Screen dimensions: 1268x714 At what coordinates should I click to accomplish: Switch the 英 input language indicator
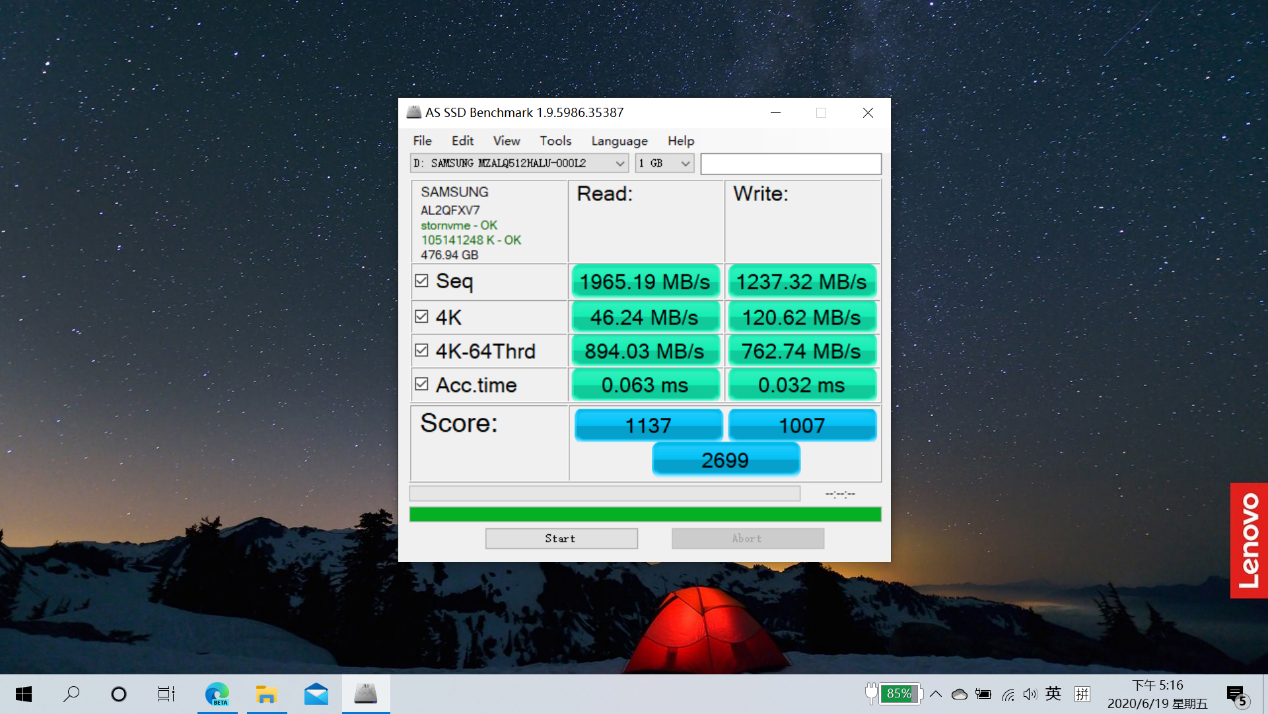click(1053, 693)
